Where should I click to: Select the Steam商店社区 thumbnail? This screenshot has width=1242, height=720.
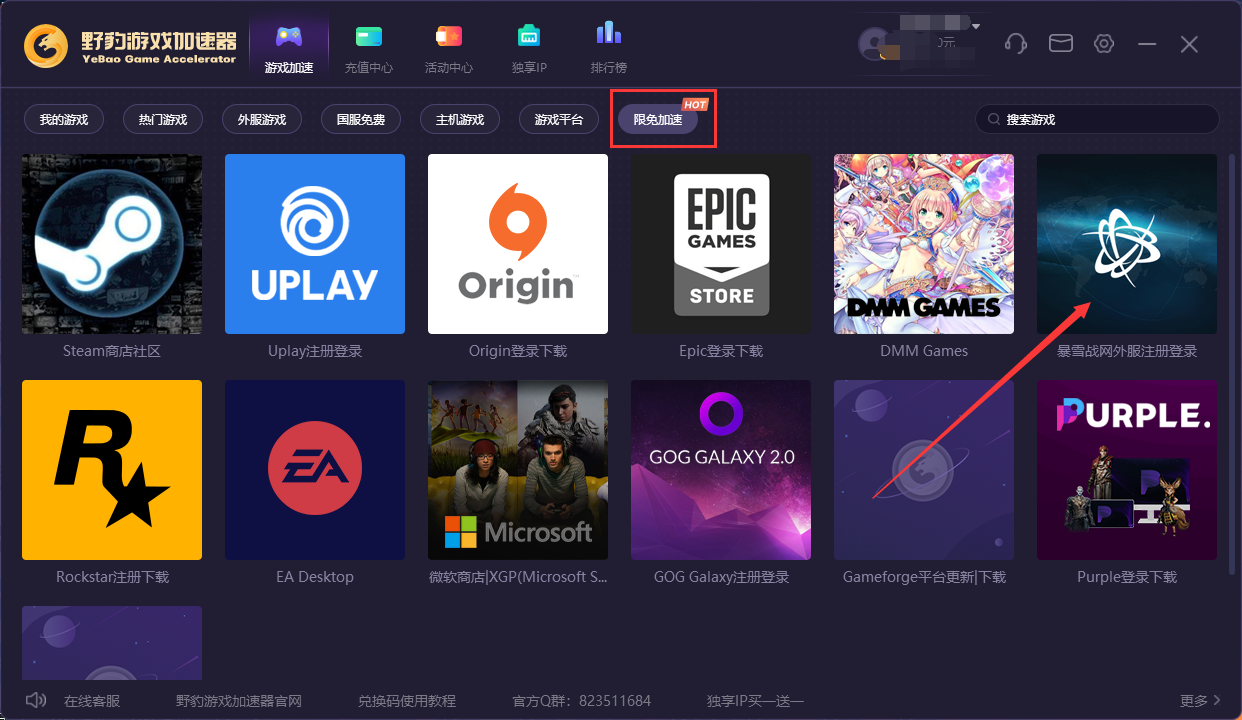(x=112, y=244)
